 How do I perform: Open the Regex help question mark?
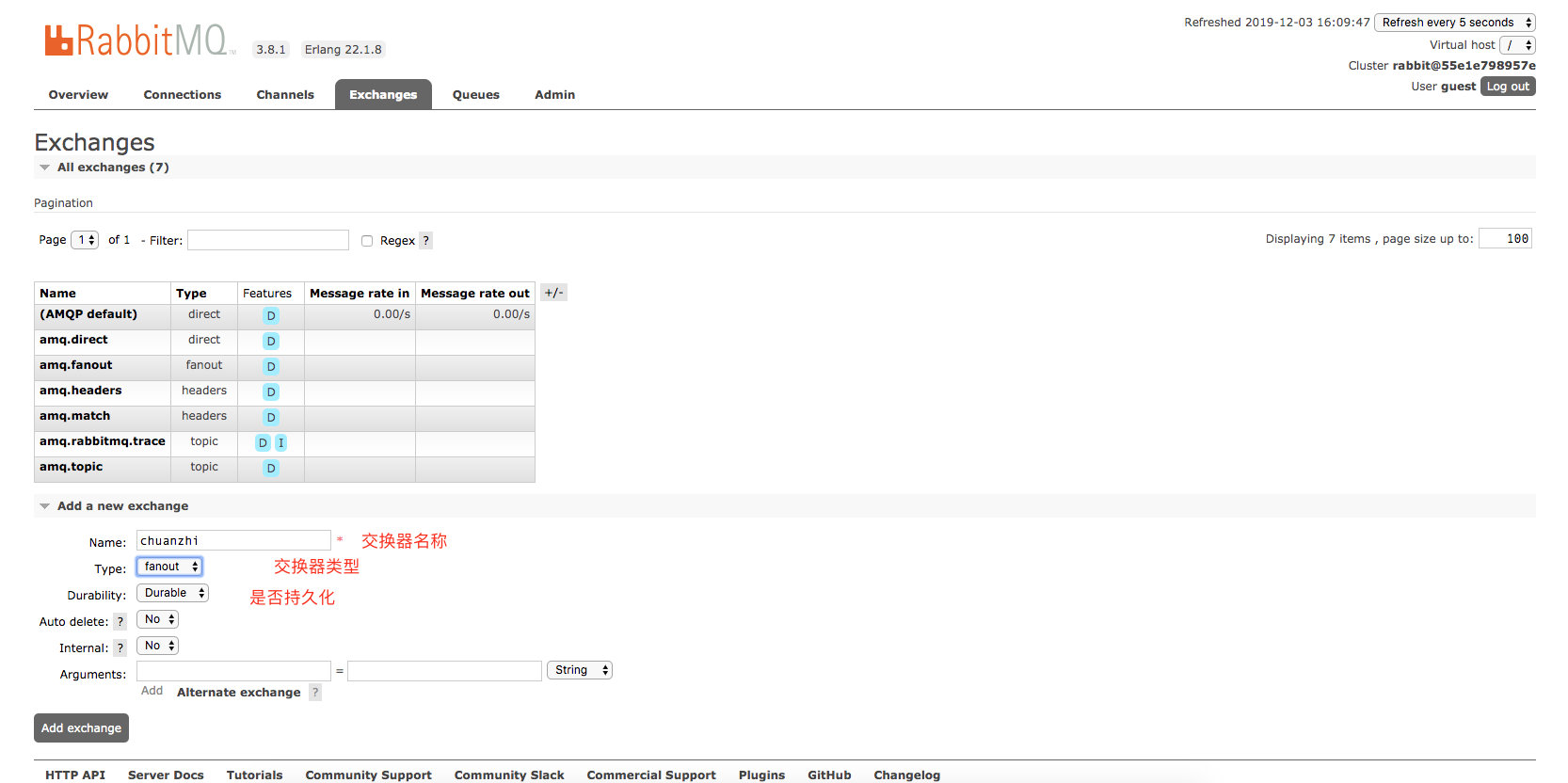tap(425, 240)
